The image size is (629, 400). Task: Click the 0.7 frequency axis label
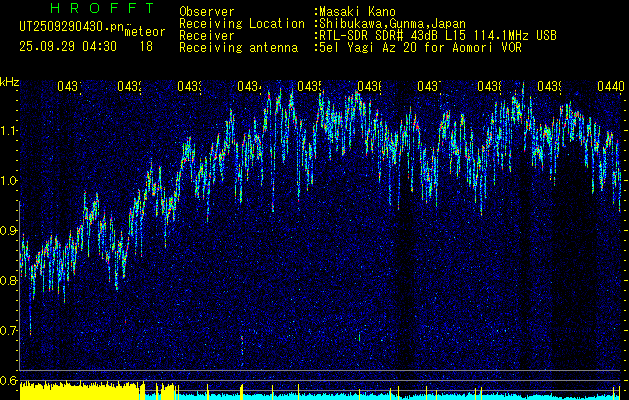pyautogui.click(x=9, y=330)
